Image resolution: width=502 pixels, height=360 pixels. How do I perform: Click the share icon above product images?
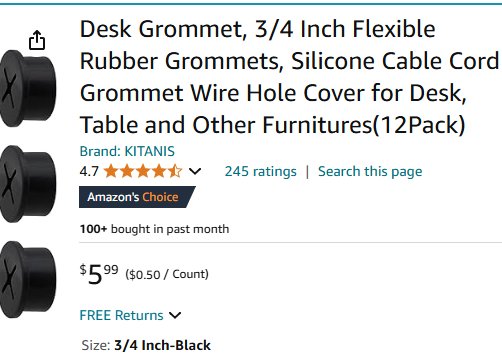(x=37, y=40)
